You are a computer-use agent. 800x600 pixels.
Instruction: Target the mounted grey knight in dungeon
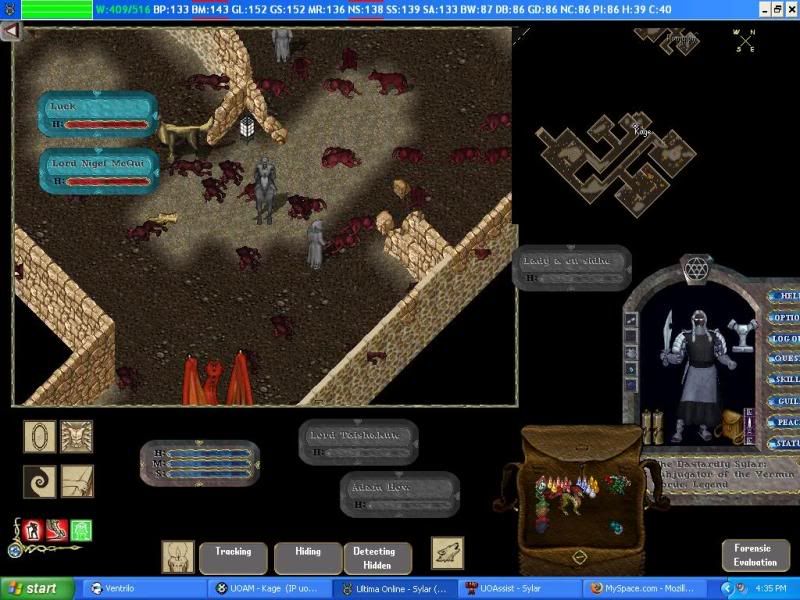pyautogui.click(x=264, y=190)
